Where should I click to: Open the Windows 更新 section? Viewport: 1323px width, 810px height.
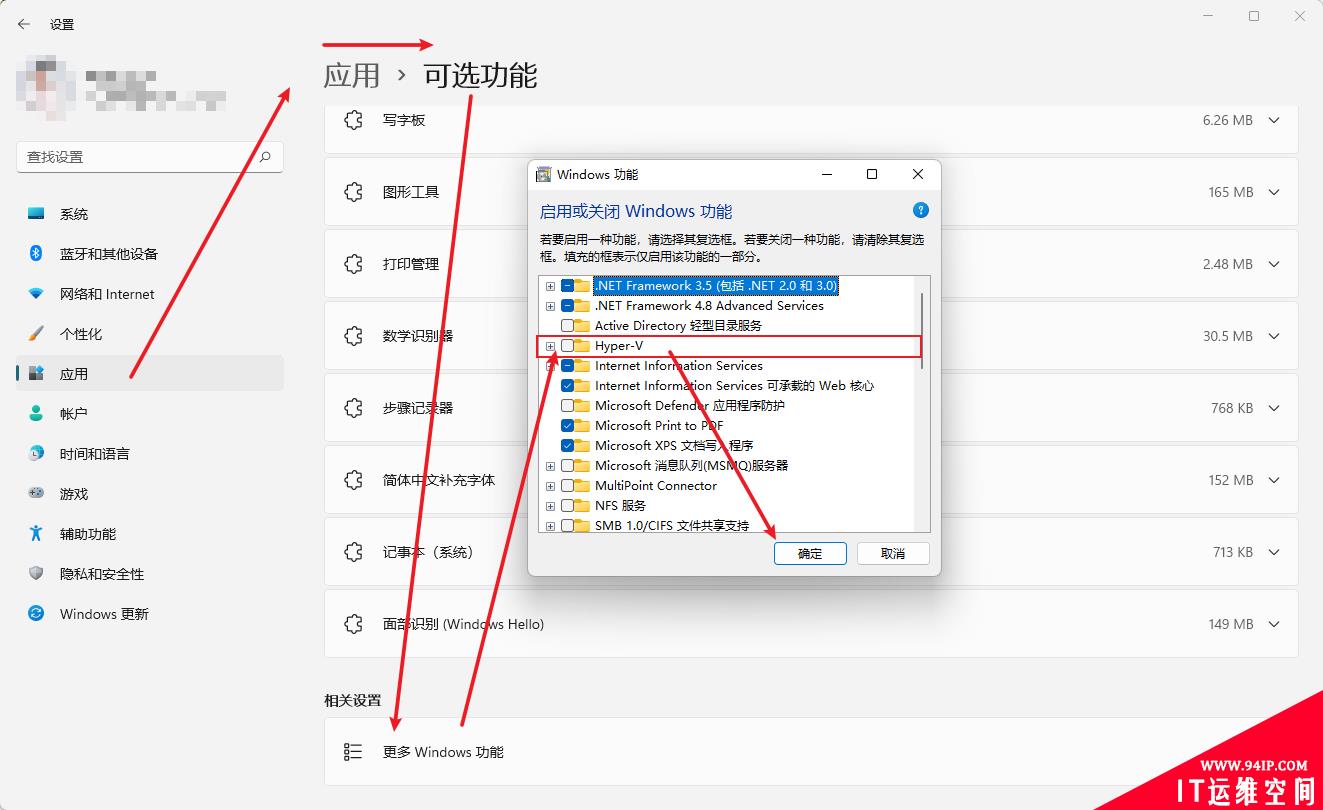pos(150,613)
